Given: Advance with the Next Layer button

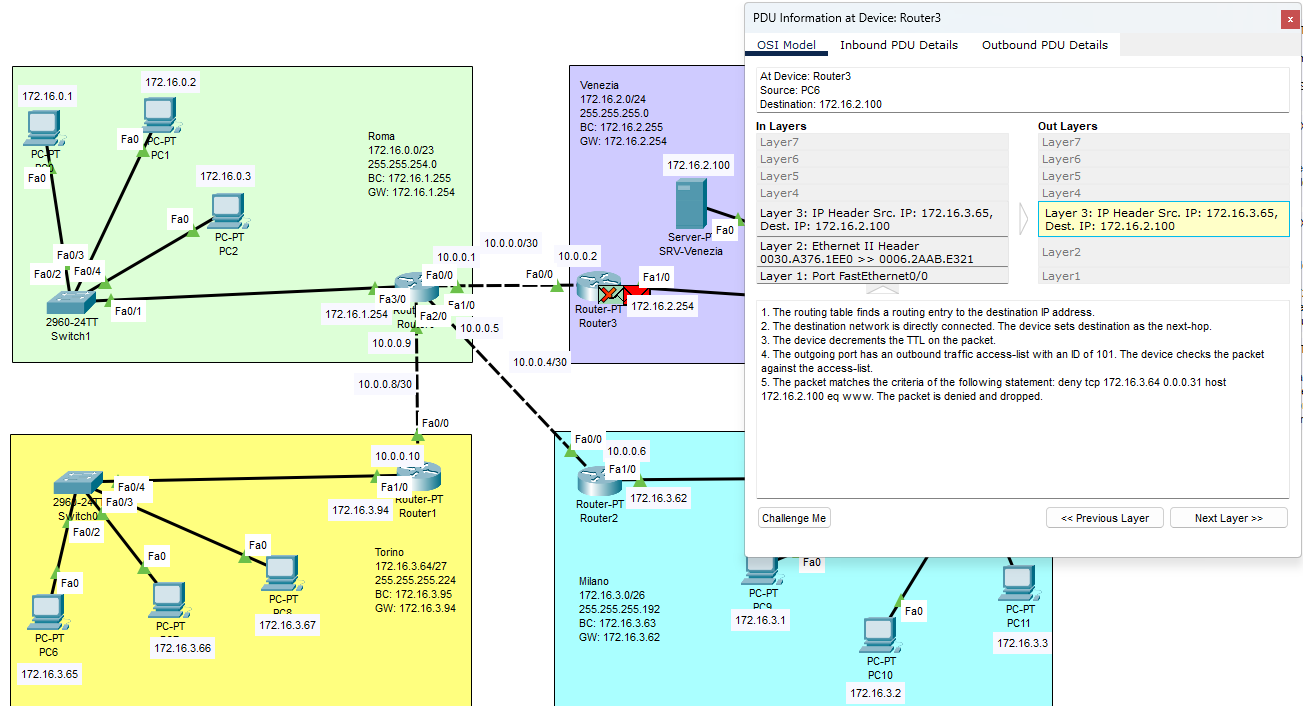Looking at the screenshot, I should tap(1228, 517).
